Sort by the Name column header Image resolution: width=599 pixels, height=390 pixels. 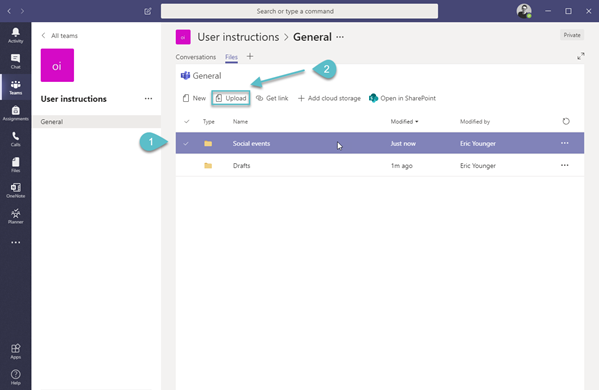click(240, 121)
